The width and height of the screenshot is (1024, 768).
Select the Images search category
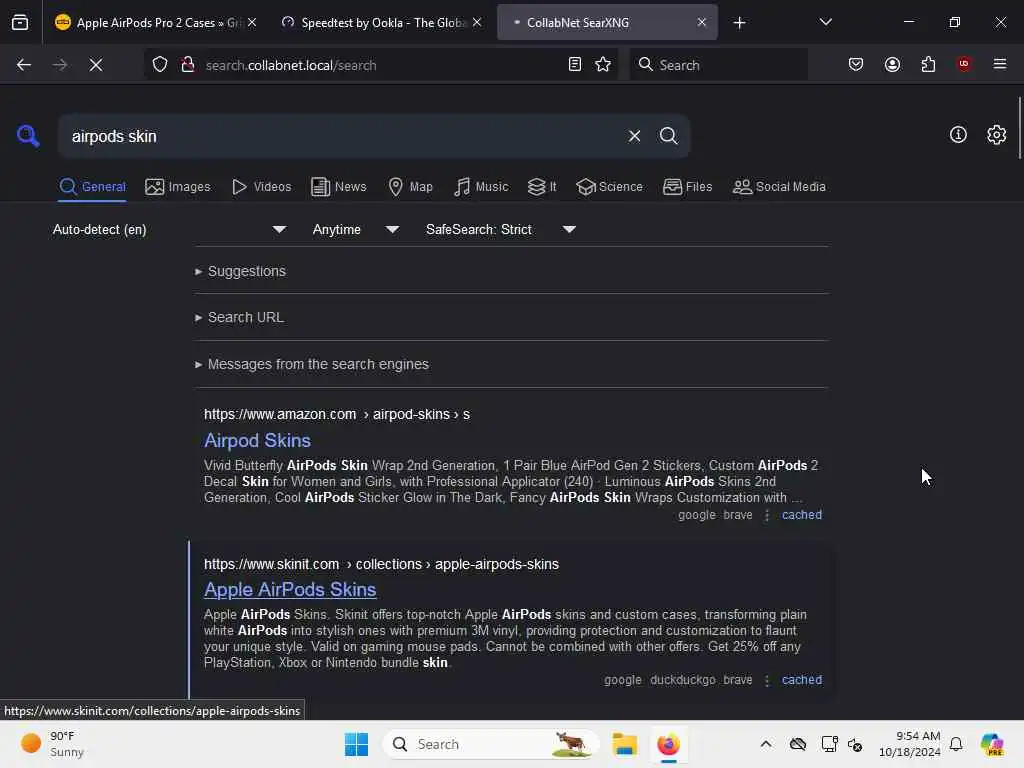178,187
